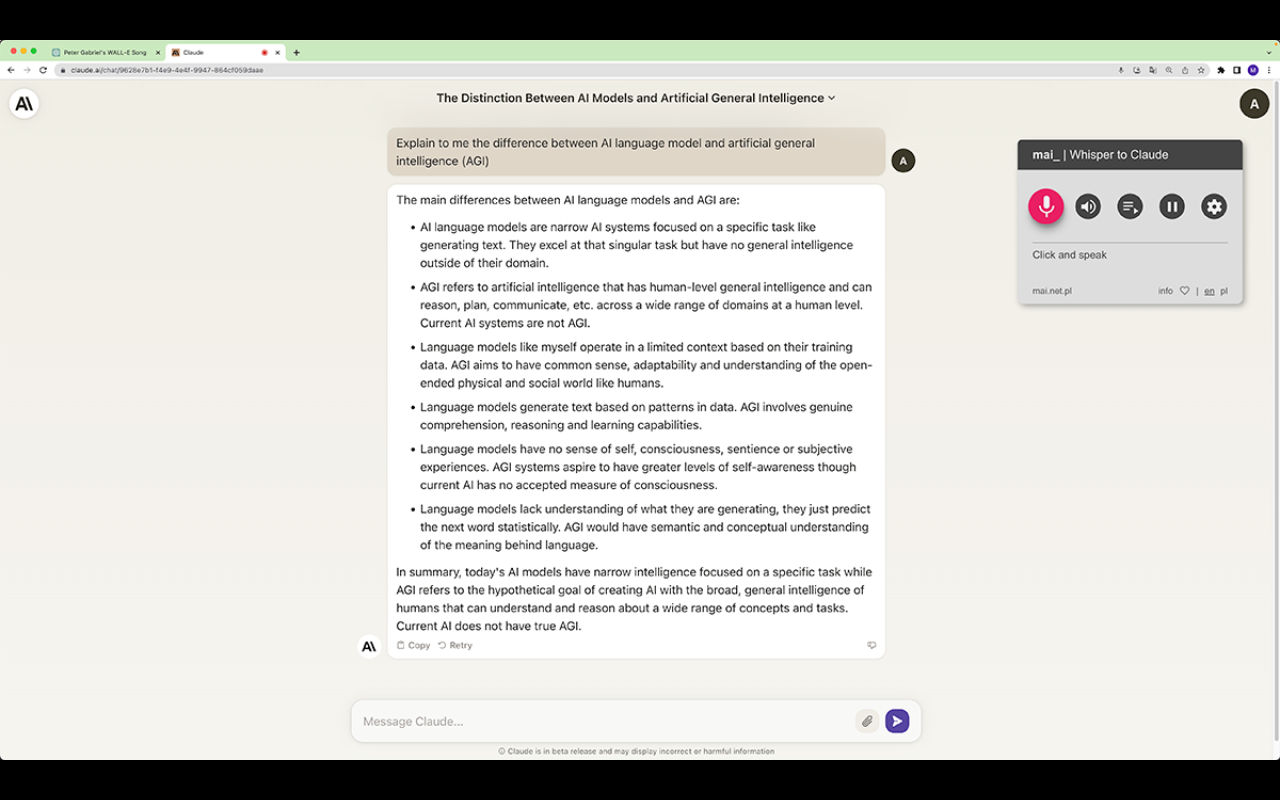Screen dimensions: 1280x800
Task: Open Whisper to Claude settings gear
Action: coord(1214,206)
